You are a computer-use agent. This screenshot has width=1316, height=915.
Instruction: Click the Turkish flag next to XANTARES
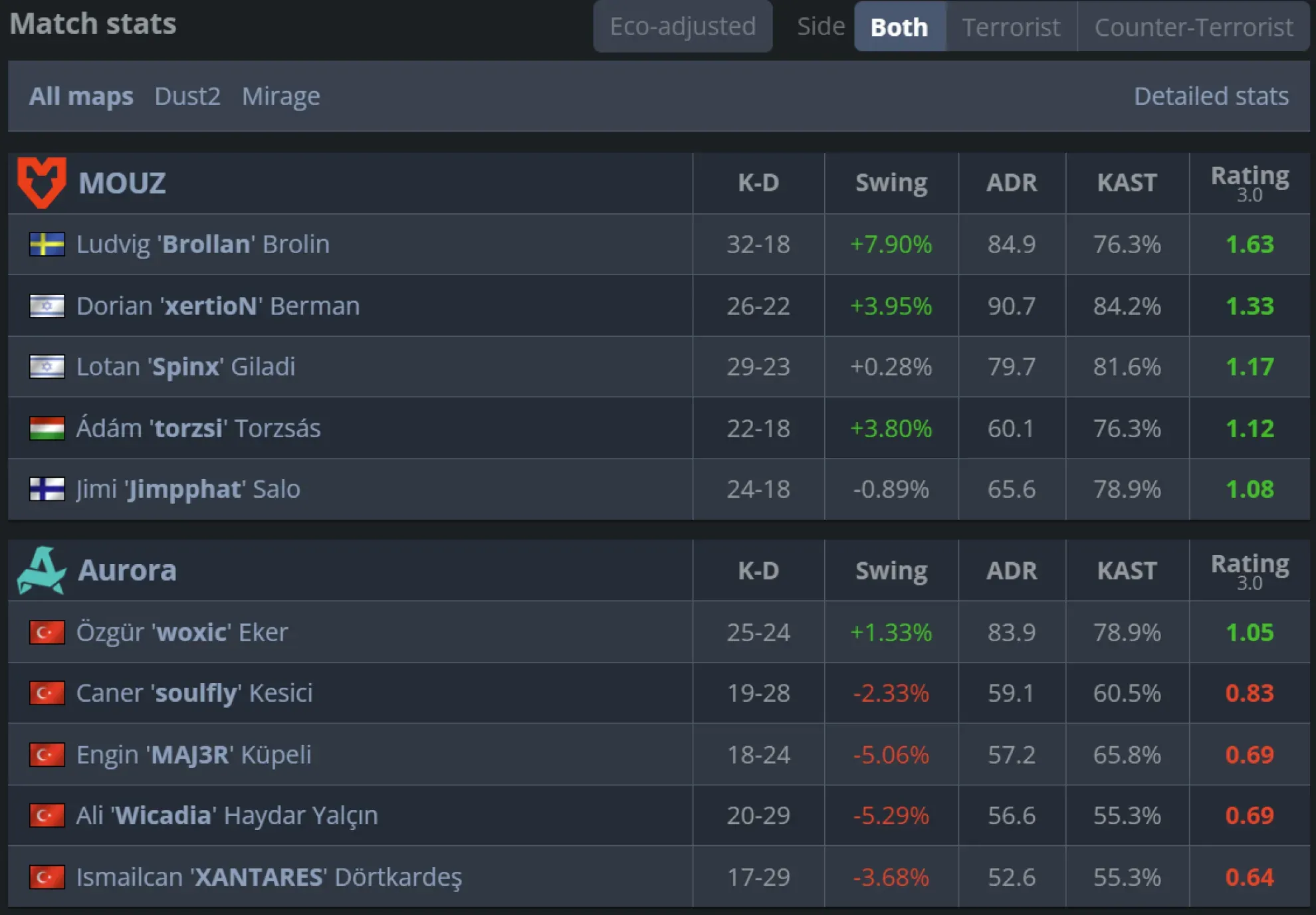[x=46, y=876]
